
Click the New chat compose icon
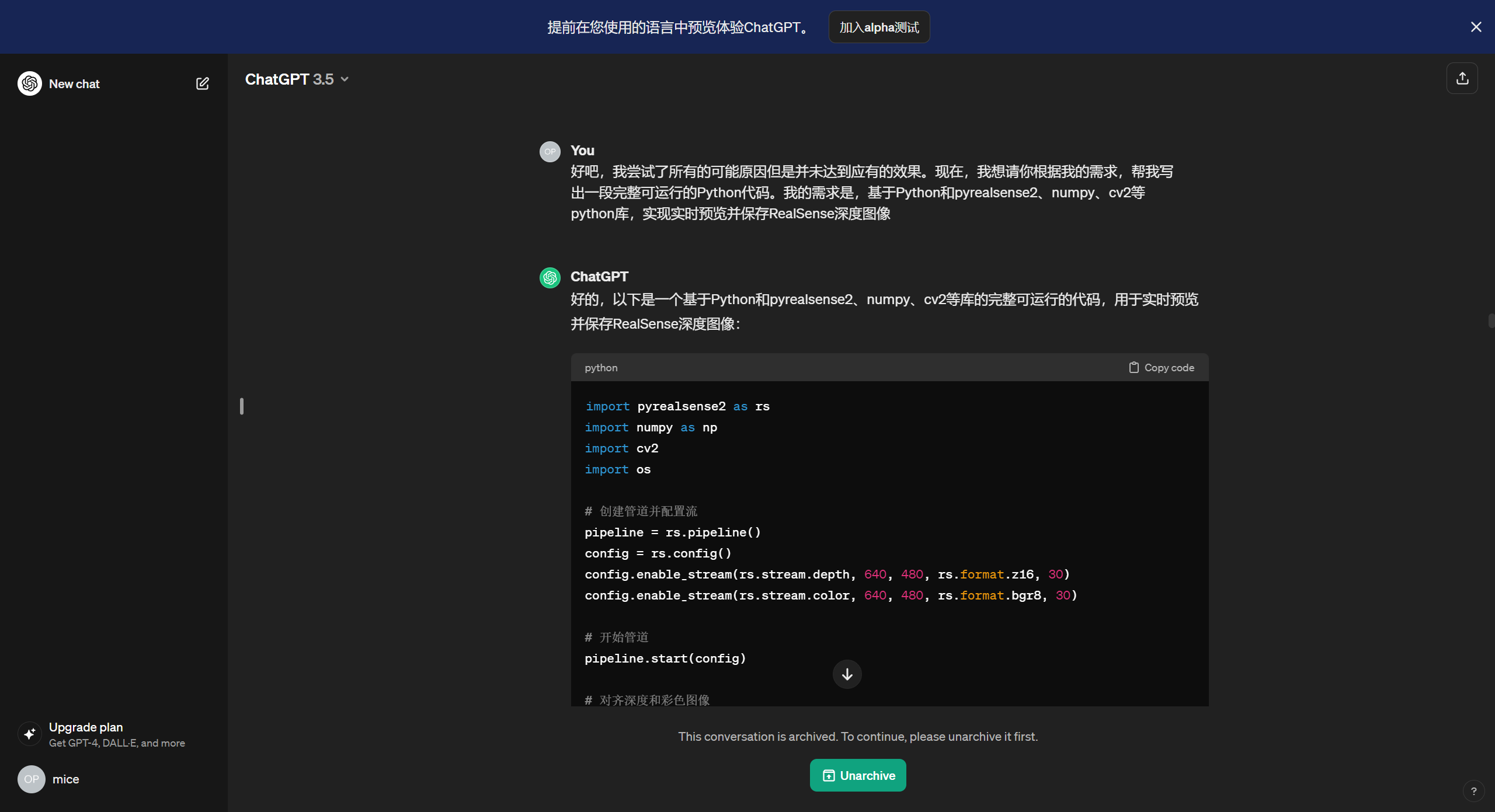point(202,84)
